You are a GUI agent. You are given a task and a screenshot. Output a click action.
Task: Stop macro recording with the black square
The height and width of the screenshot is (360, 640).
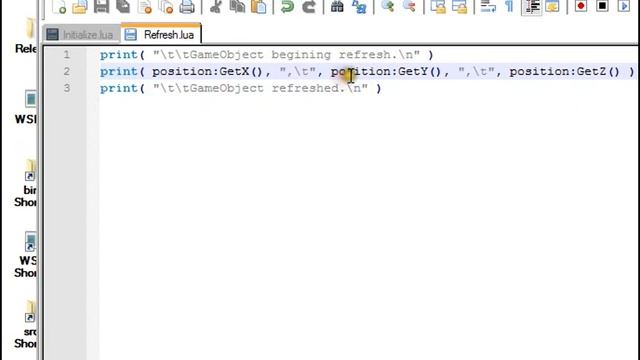point(602,7)
